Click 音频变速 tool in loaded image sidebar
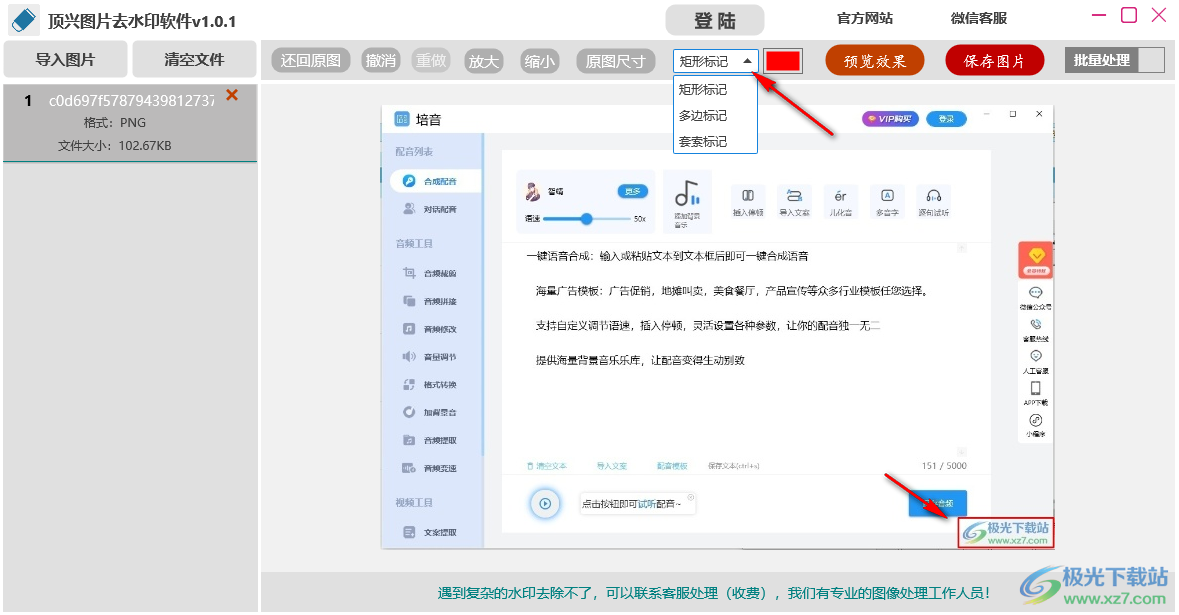Screen dimensions: 1179x615 (431, 468)
